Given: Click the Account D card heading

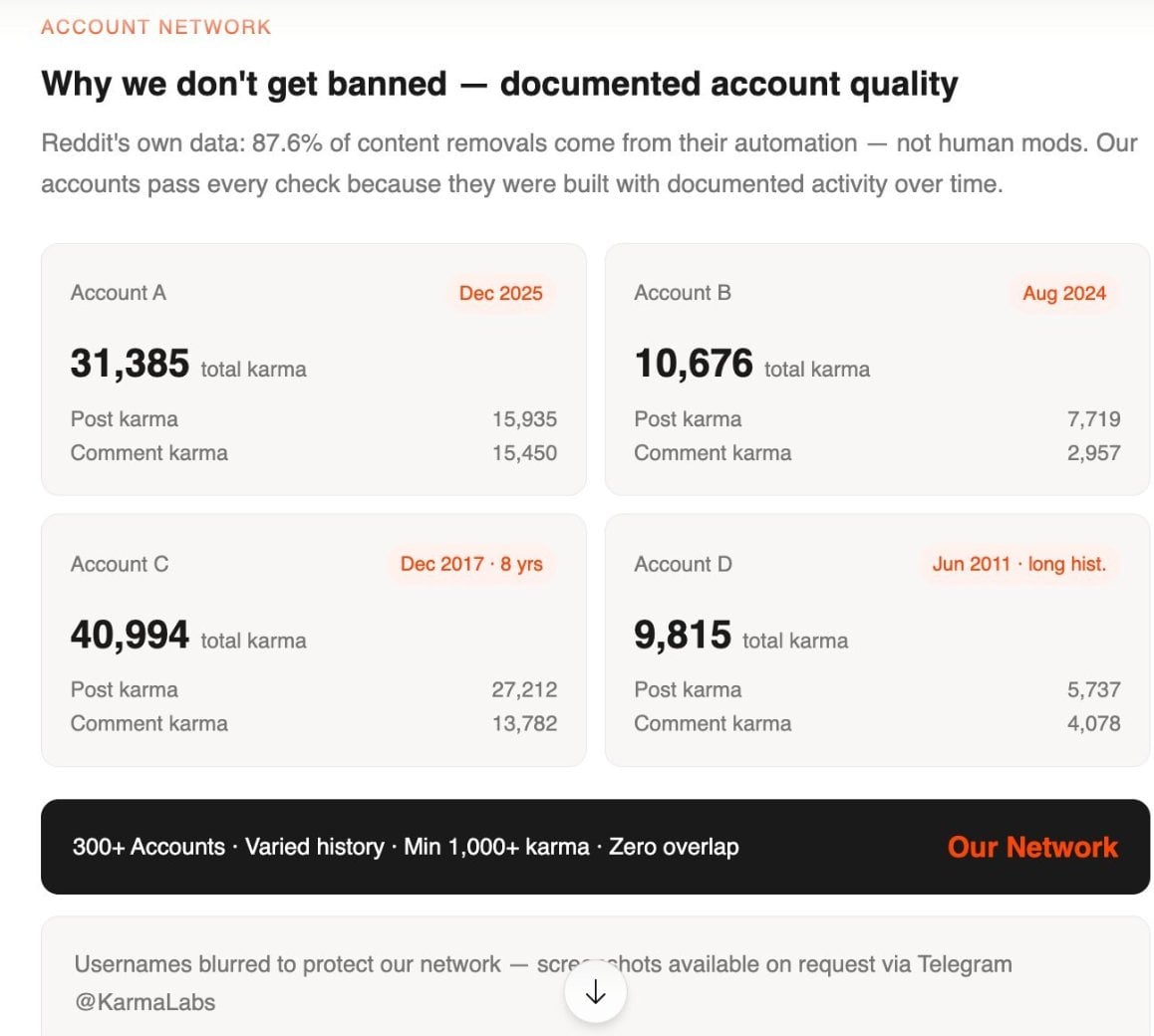Looking at the screenshot, I should [x=684, y=564].
